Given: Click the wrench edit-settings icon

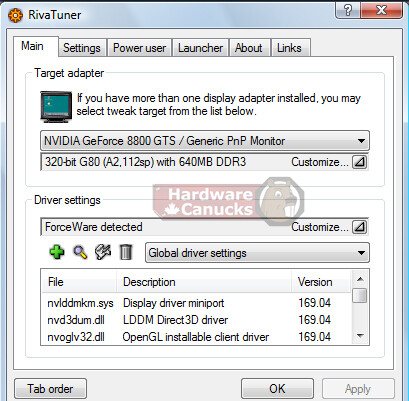Looking at the screenshot, I should coord(103,252).
